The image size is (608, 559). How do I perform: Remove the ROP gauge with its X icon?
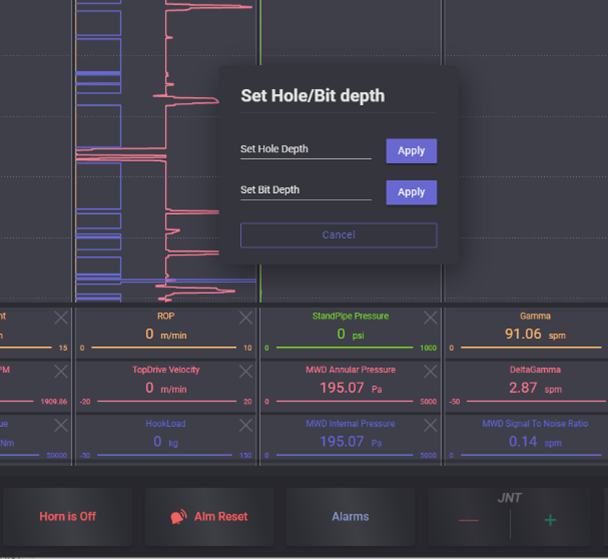click(246, 318)
